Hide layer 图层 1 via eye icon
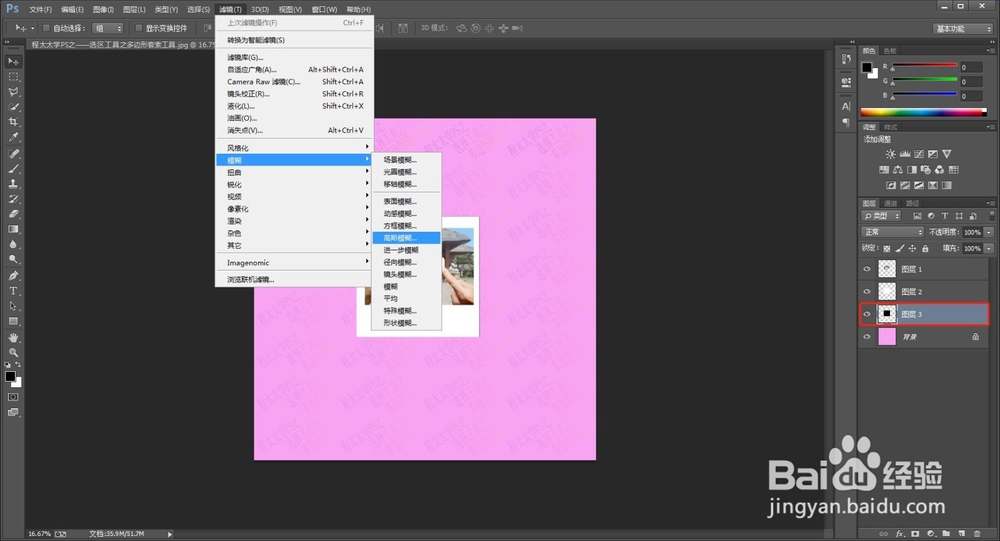The image size is (1000, 541). 867,269
